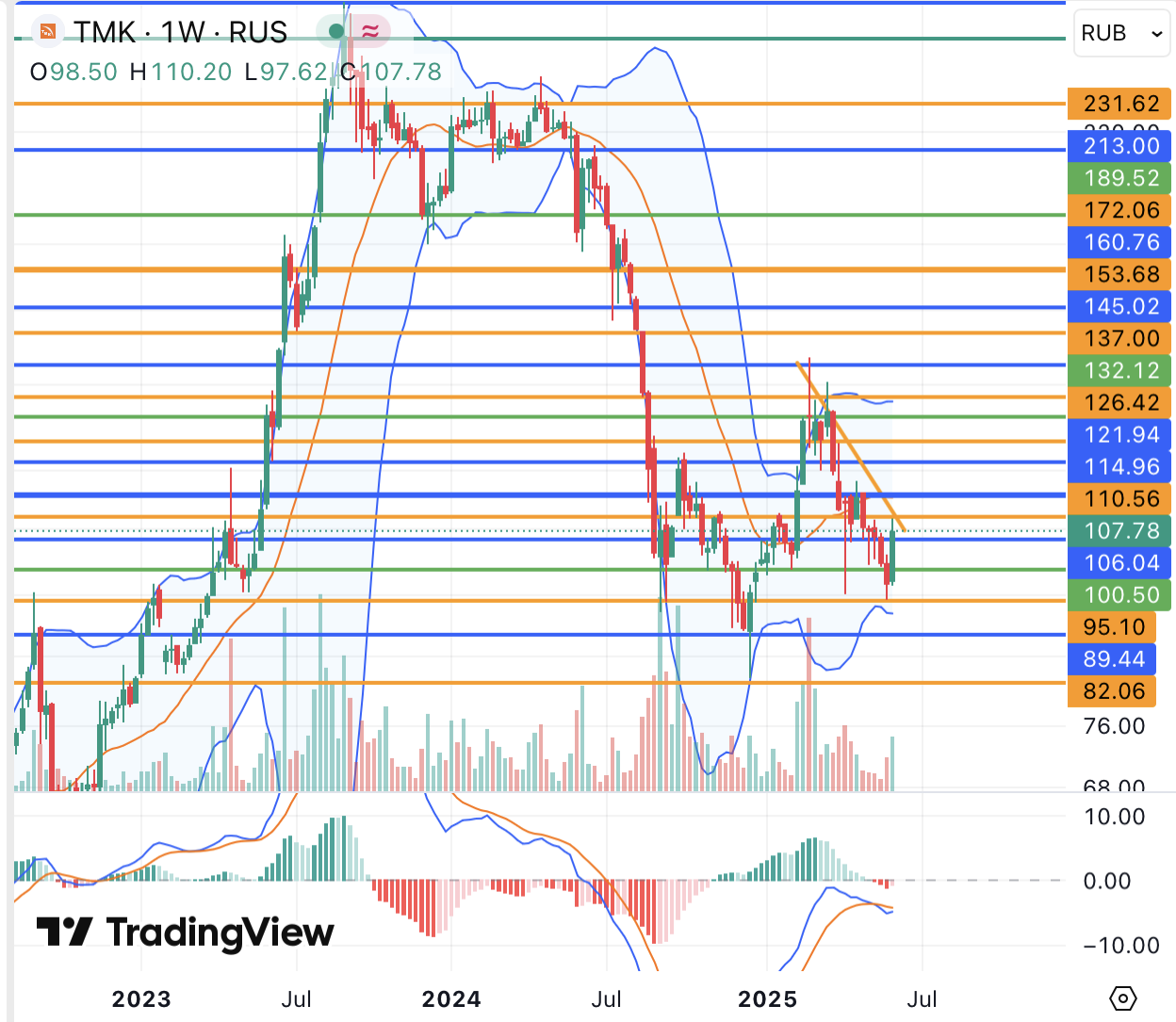The image size is (1176, 1022).
Task: Click the 100.50 green price label
Action: click(x=1119, y=594)
